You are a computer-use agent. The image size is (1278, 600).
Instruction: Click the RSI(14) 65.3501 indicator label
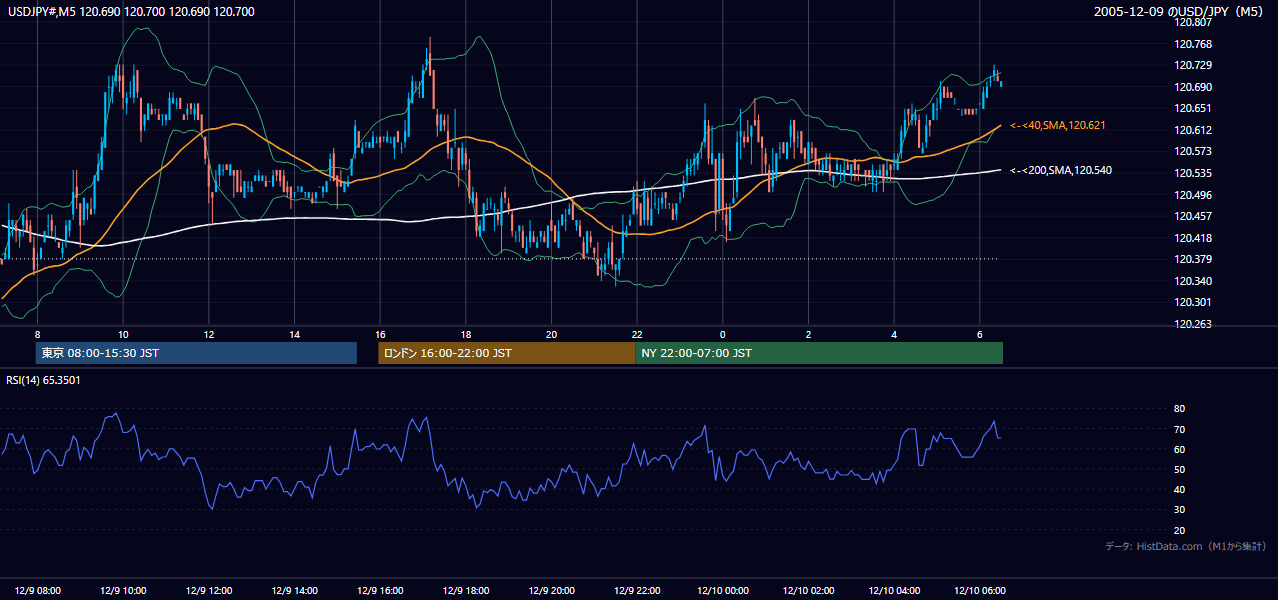pos(44,380)
